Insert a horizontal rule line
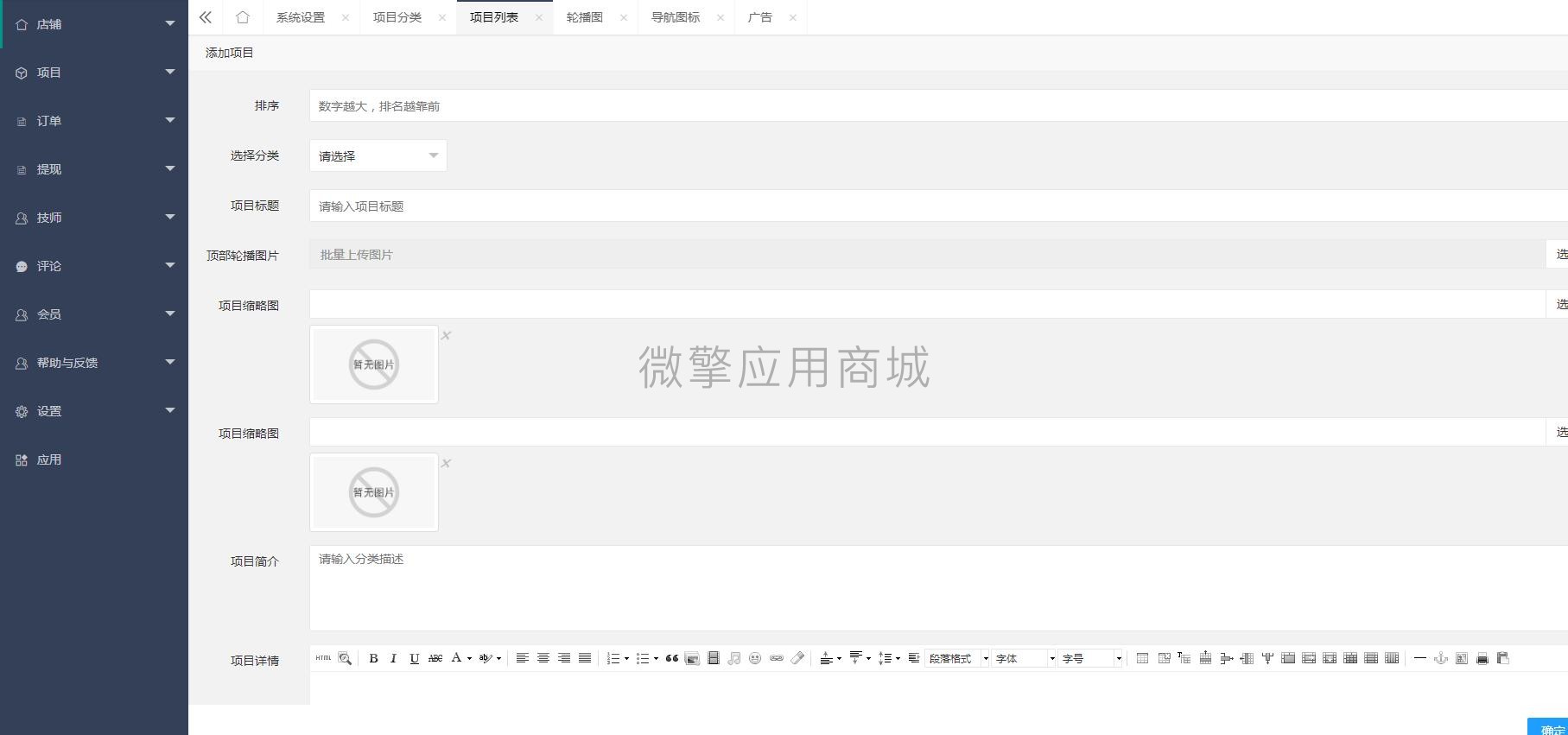Image resolution: width=1568 pixels, height=735 pixels. 1419,658
